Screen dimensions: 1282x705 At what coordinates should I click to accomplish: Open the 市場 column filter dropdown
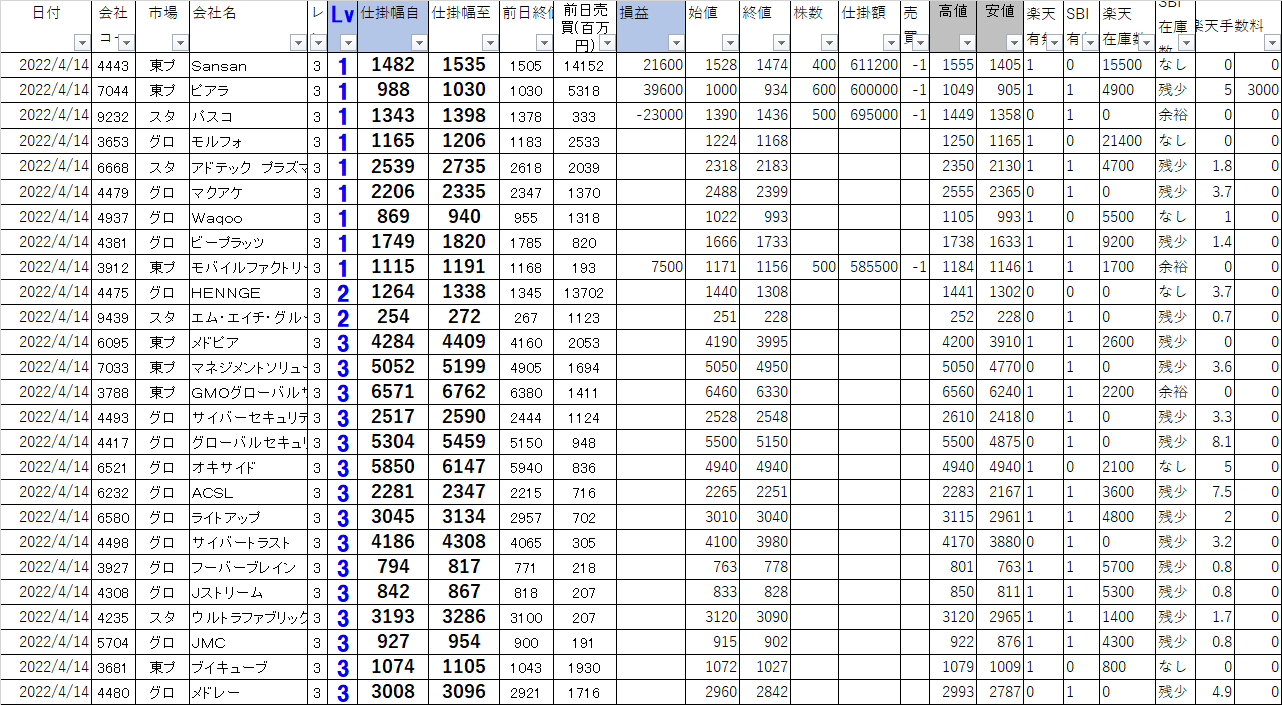[x=180, y=43]
